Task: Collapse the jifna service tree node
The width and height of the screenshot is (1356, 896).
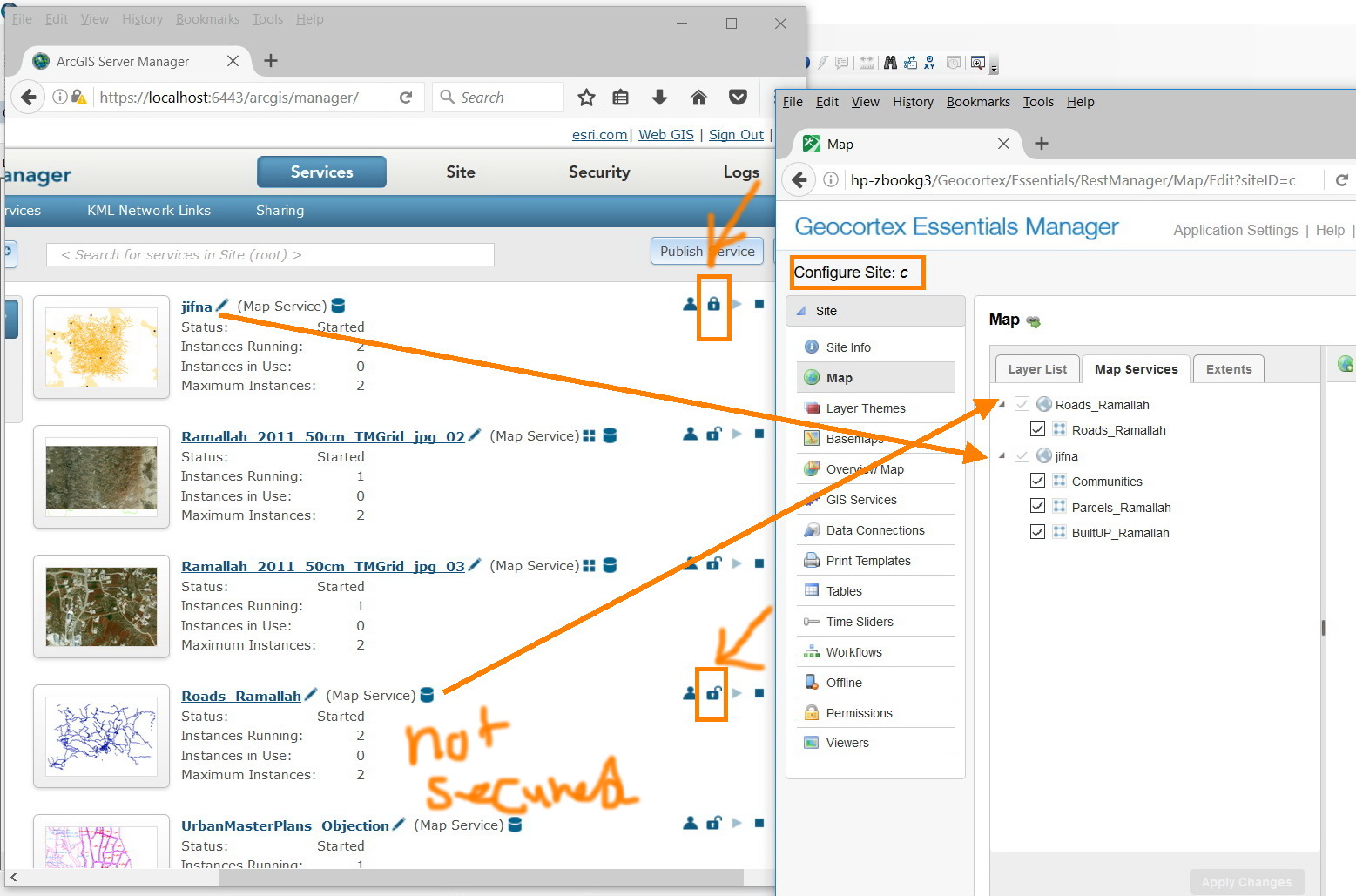Action: coord(1002,455)
